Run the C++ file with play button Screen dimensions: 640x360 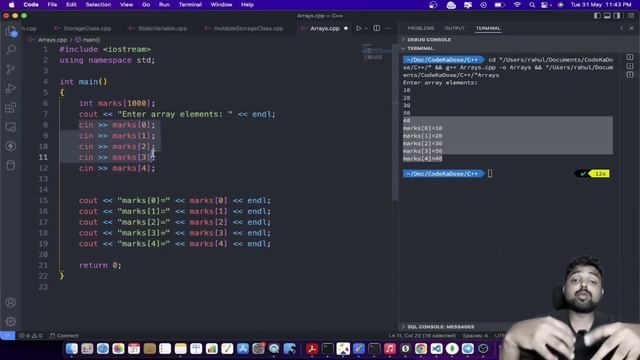click(x=358, y=29)
